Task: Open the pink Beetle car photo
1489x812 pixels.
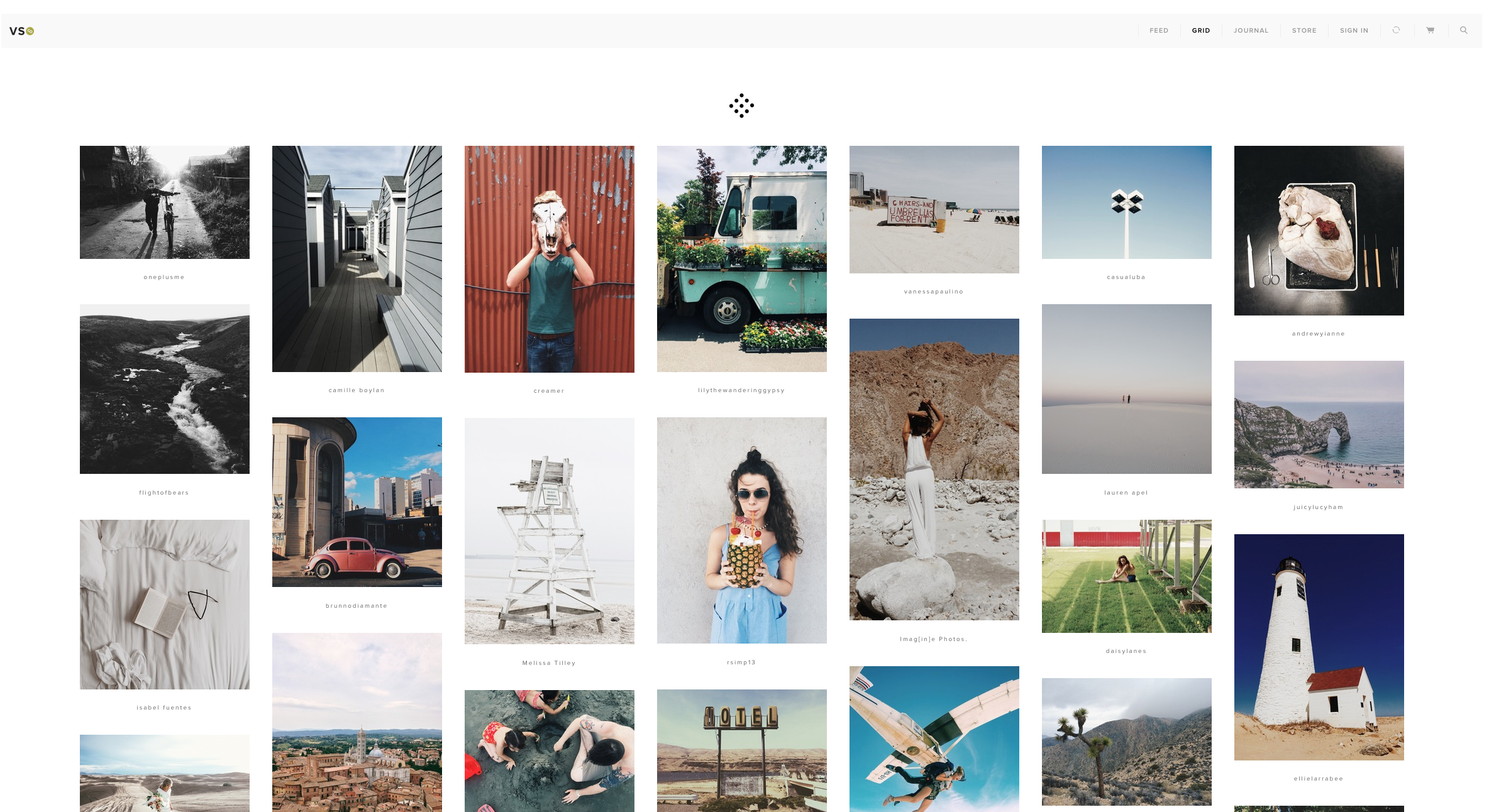Action: pyautogui.click(x=357, y=502)
